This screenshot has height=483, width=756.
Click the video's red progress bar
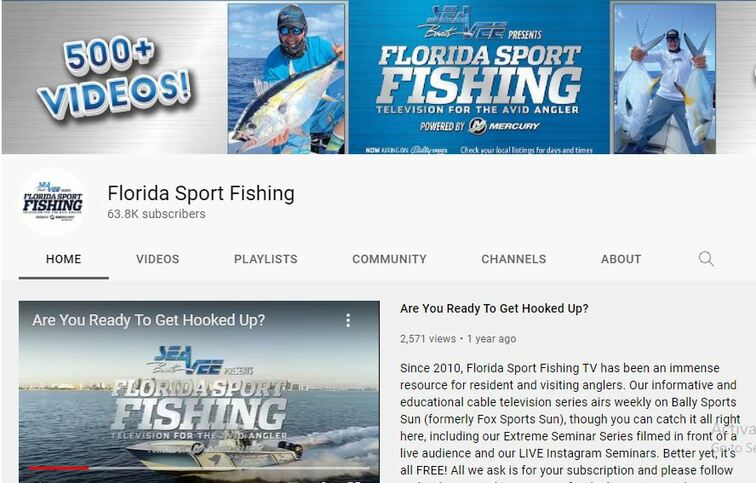pos(59,468)
